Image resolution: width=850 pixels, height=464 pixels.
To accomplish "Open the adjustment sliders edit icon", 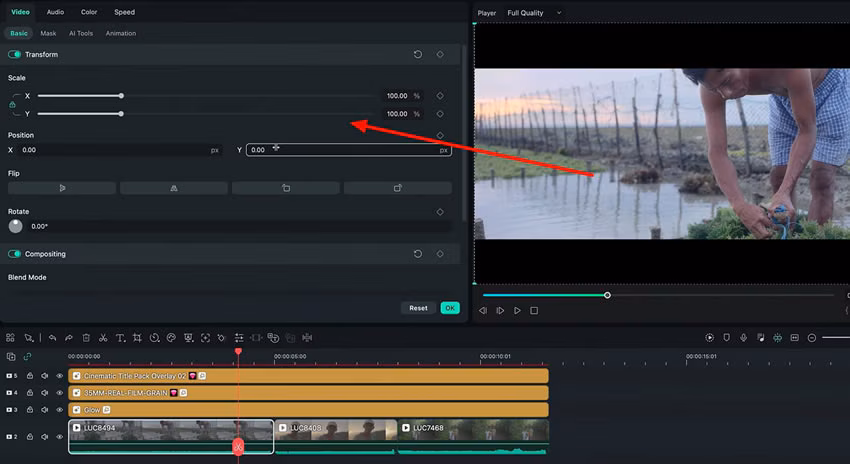I will [239, 338].
